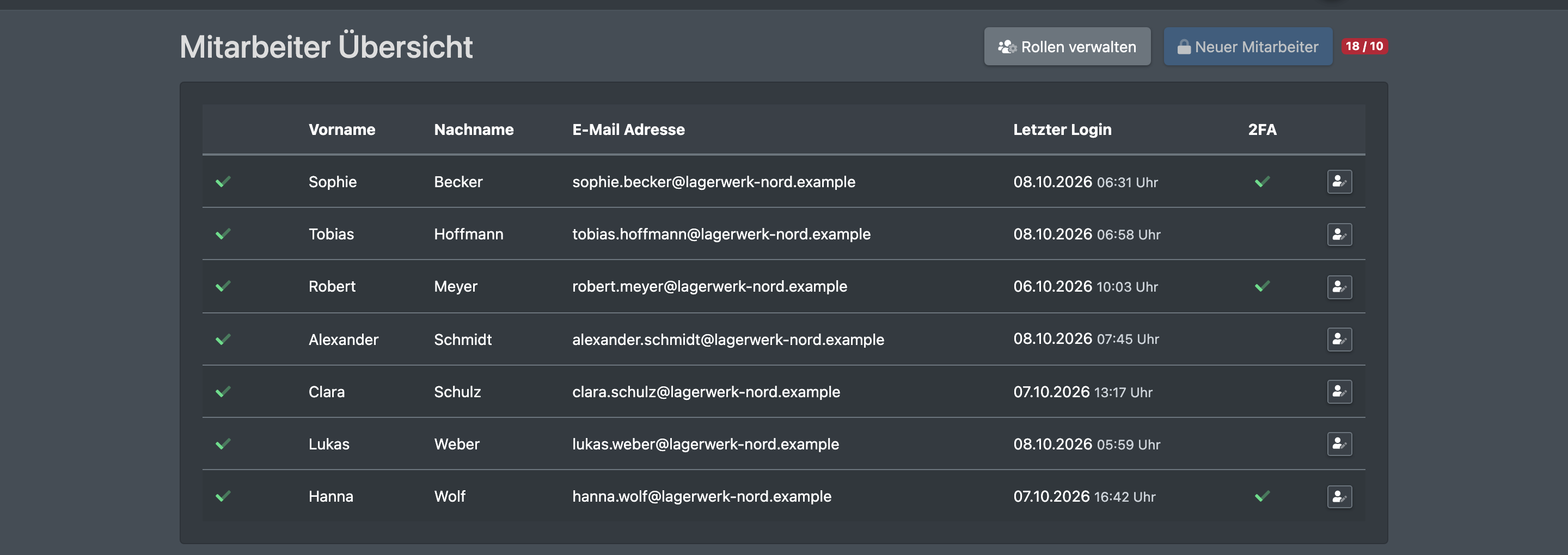Click active checkmark beside Clara
The height and width of the screenshot is (555, 1568).
(223, 391)
